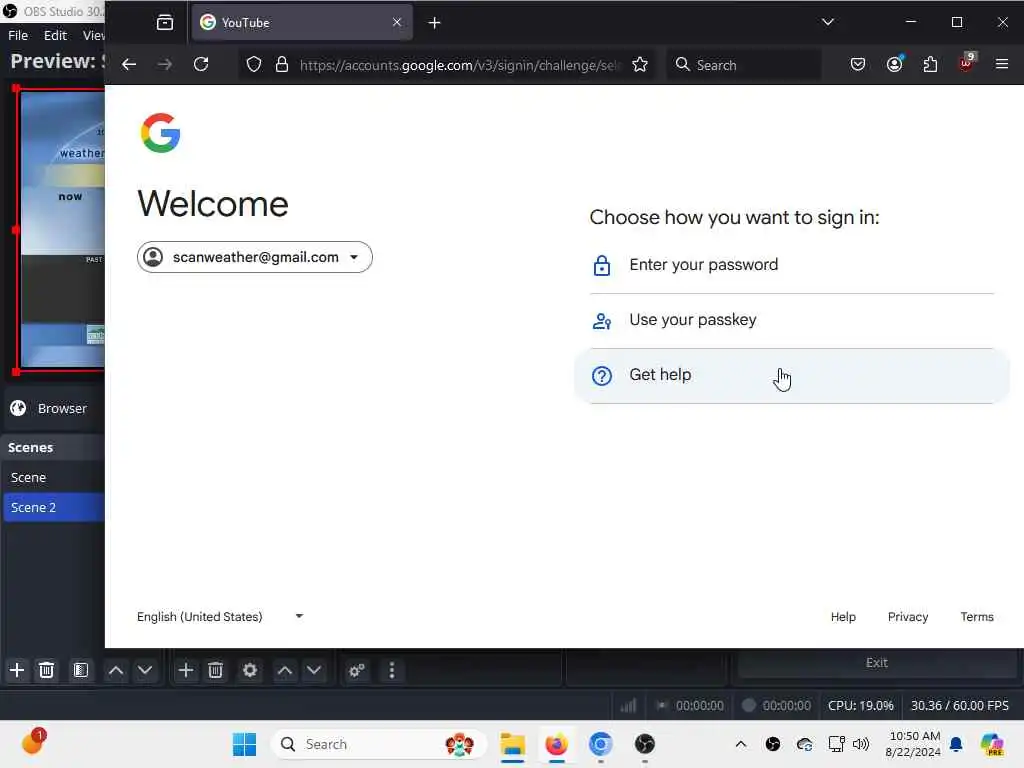Screen dimensions: 1024x768
Task: Click the OBS CPU: 19.0% status
Action: [x=860, y=705]
